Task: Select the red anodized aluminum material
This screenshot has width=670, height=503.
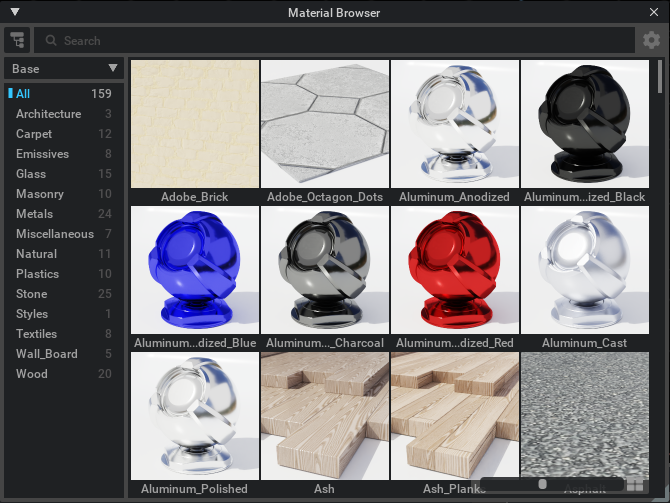Action: pyautogui.click(x=455, y=270)
